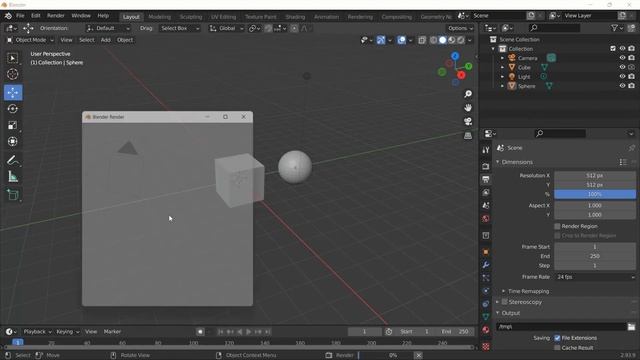
Task: Switch to the Modeling workspace tab
Action: point(160,17)
